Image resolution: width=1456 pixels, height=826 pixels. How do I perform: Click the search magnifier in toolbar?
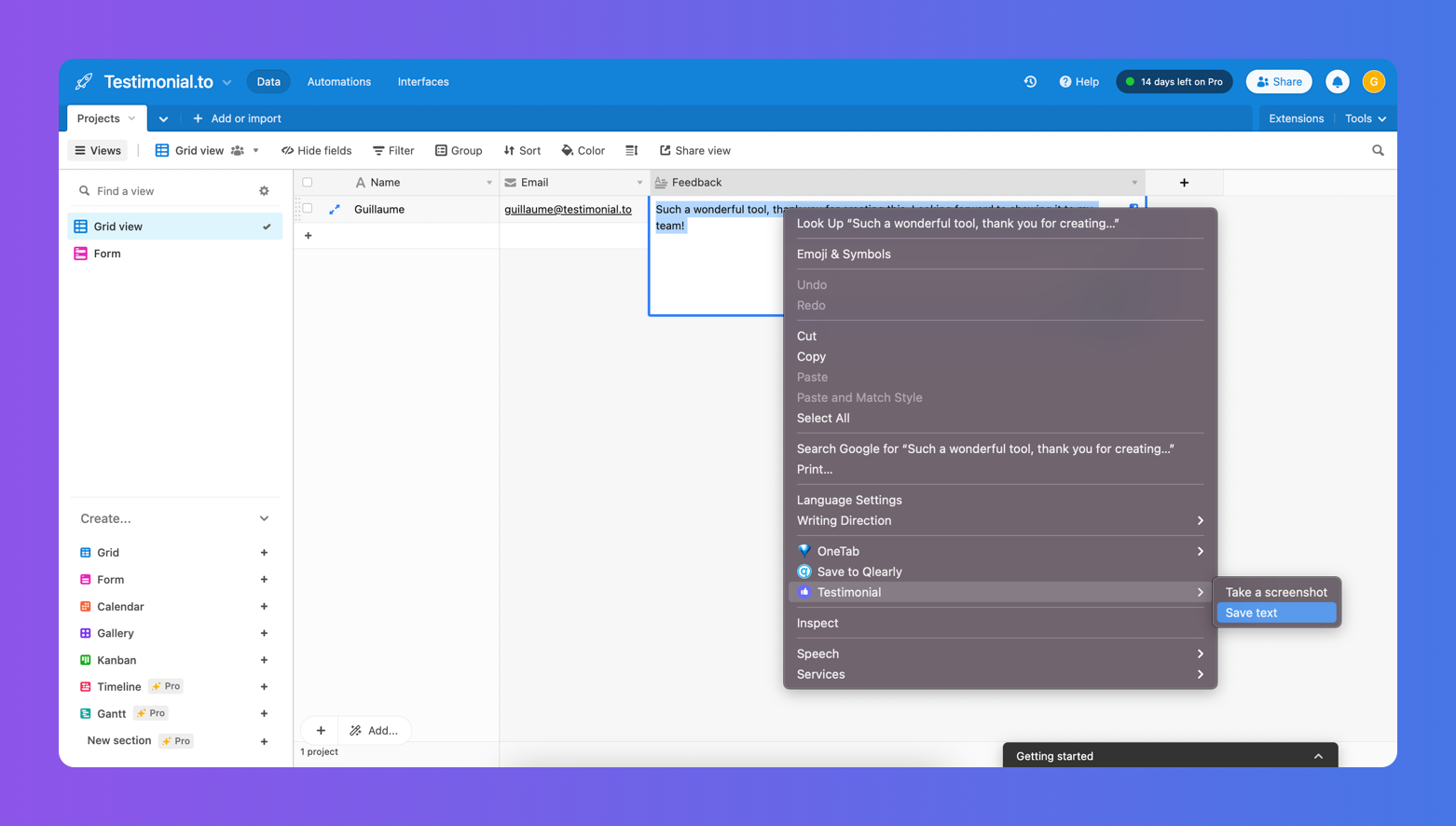(x=1378, y=150)
